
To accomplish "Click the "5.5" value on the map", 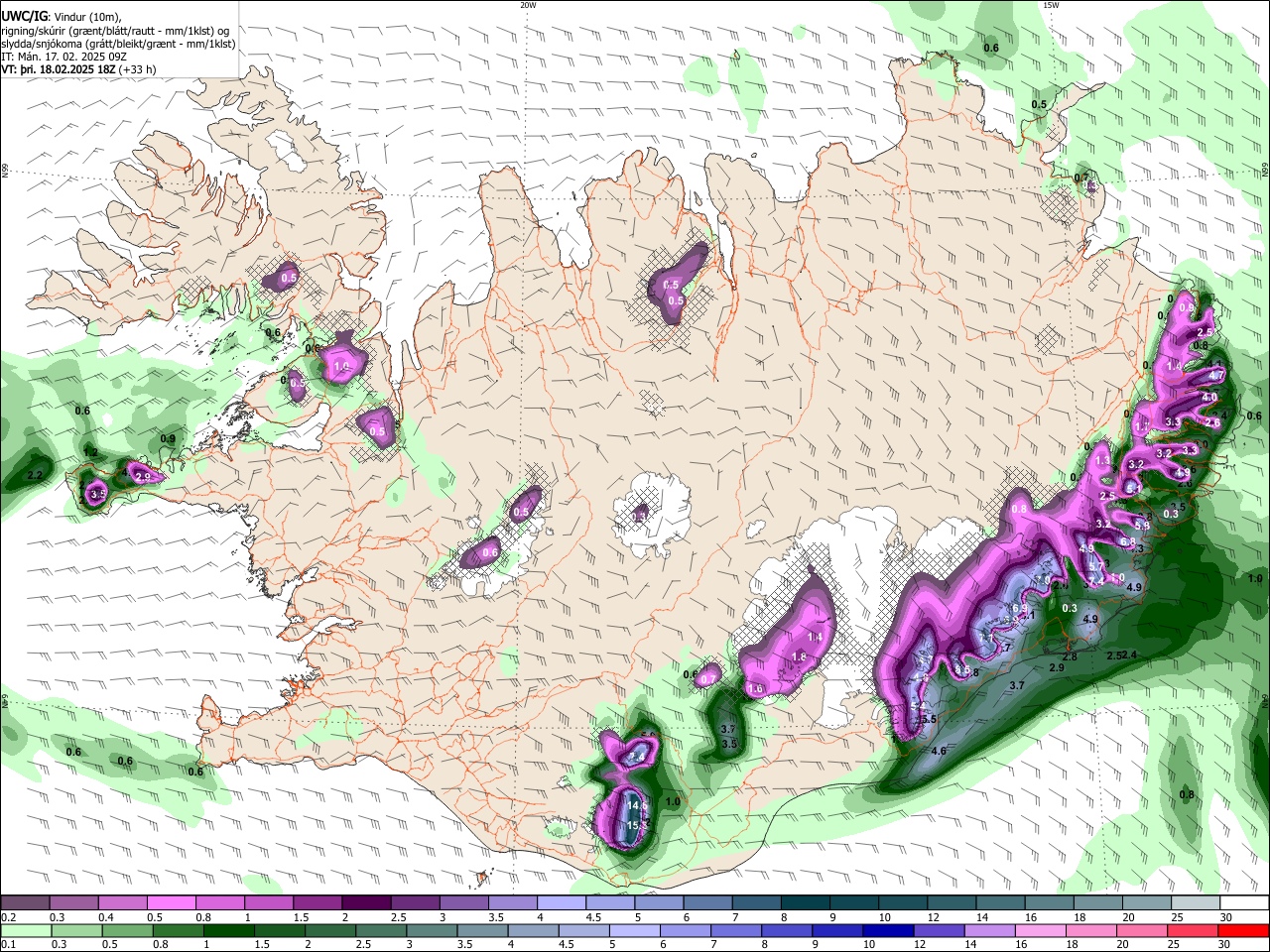I will 929,719.
